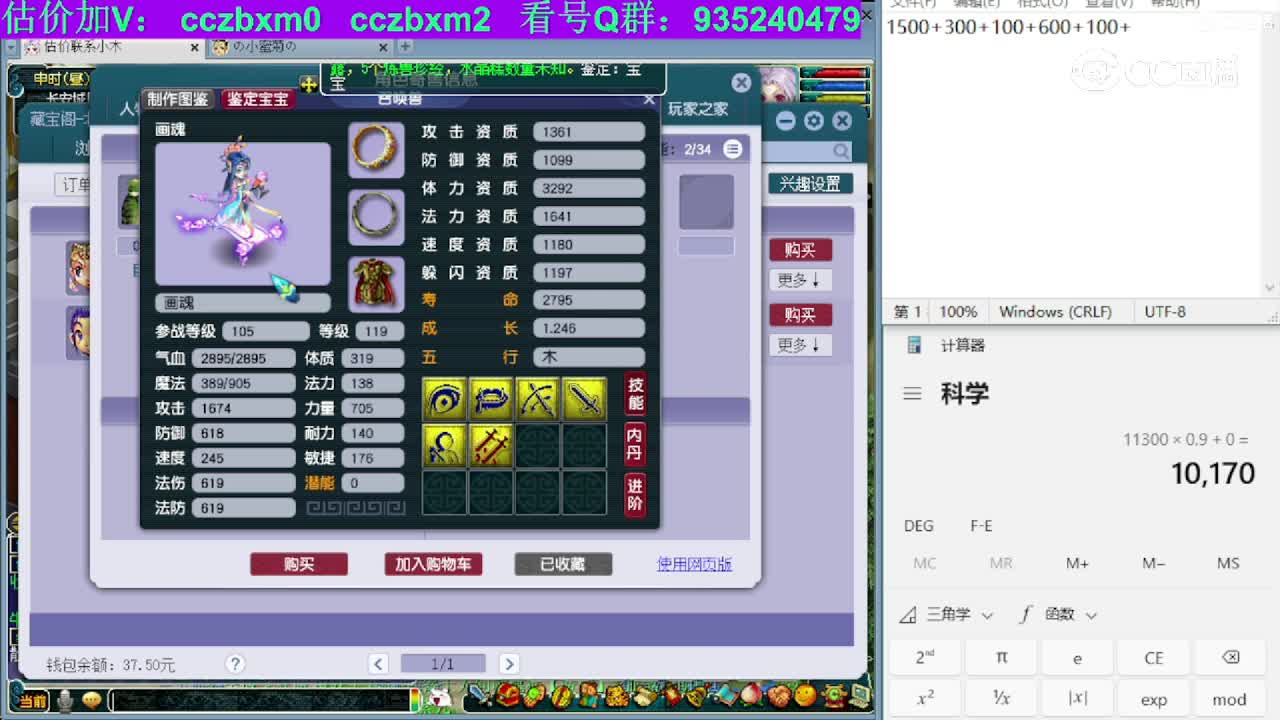
Task: Select the figure skill icon in second row
Action: 444,445
